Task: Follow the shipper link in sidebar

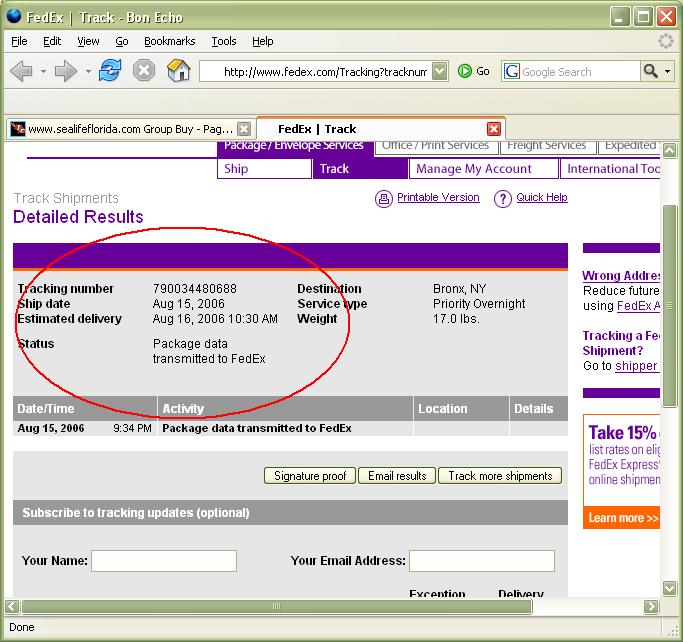Action: click(x=636, y=366)
